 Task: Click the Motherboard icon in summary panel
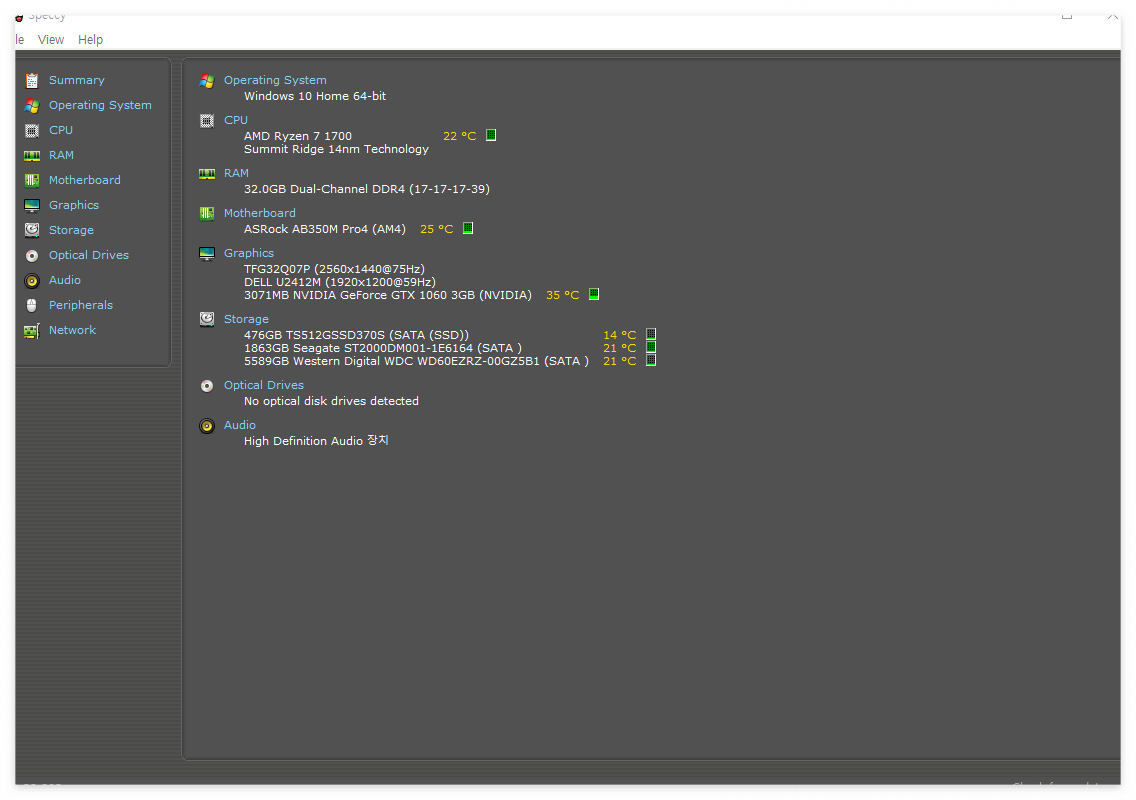pyautogui.click(x=207, y=214)
